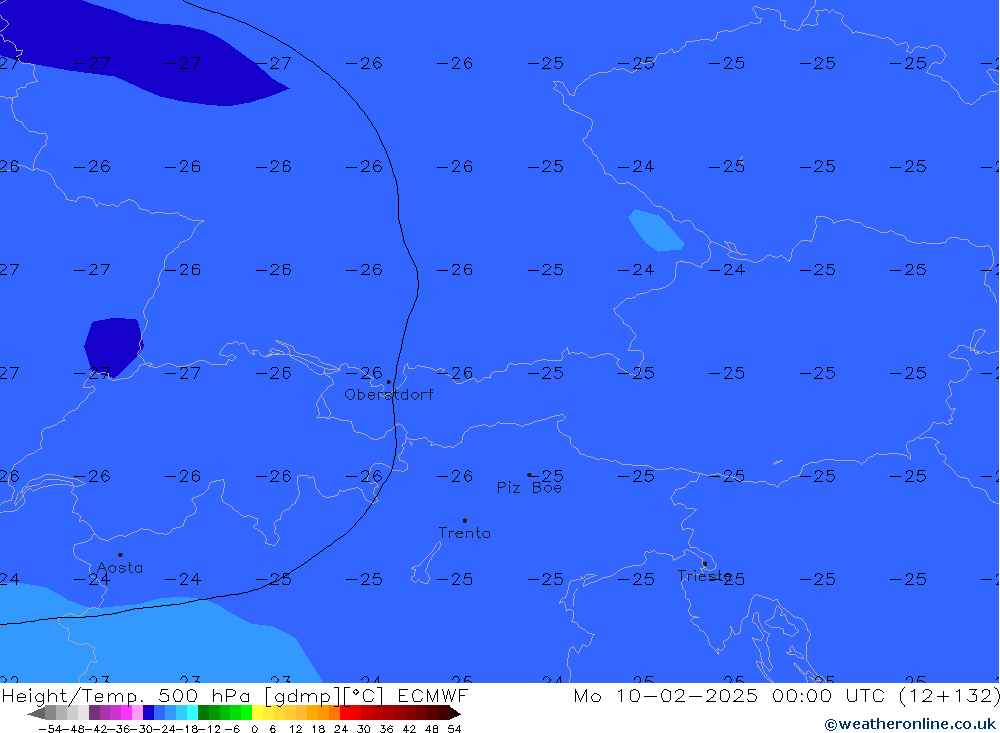The image size is (1000, 733).
Task: Pick the dark navy blue legend swatch
Action: click(x=149, y=713)
